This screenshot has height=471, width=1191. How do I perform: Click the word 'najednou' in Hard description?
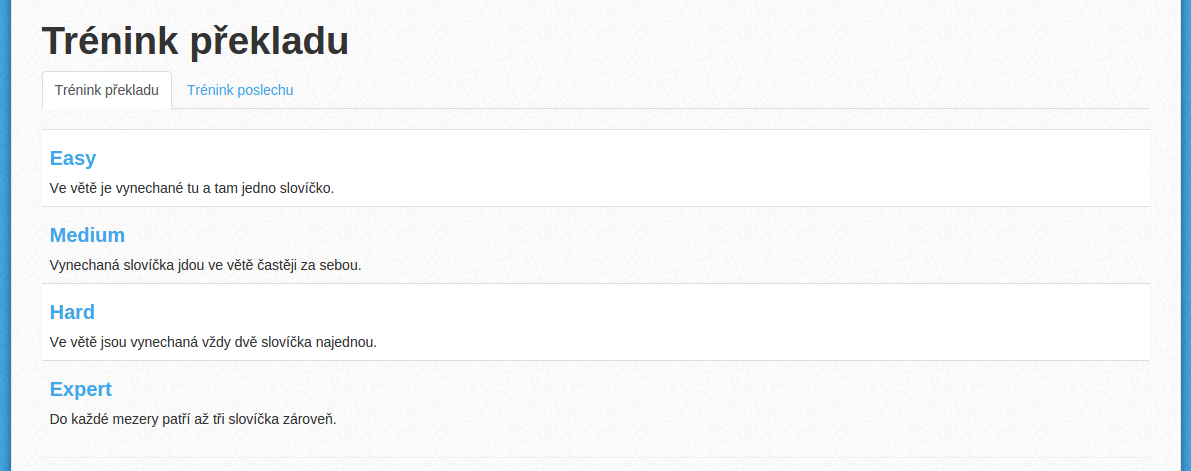[349, 342]
